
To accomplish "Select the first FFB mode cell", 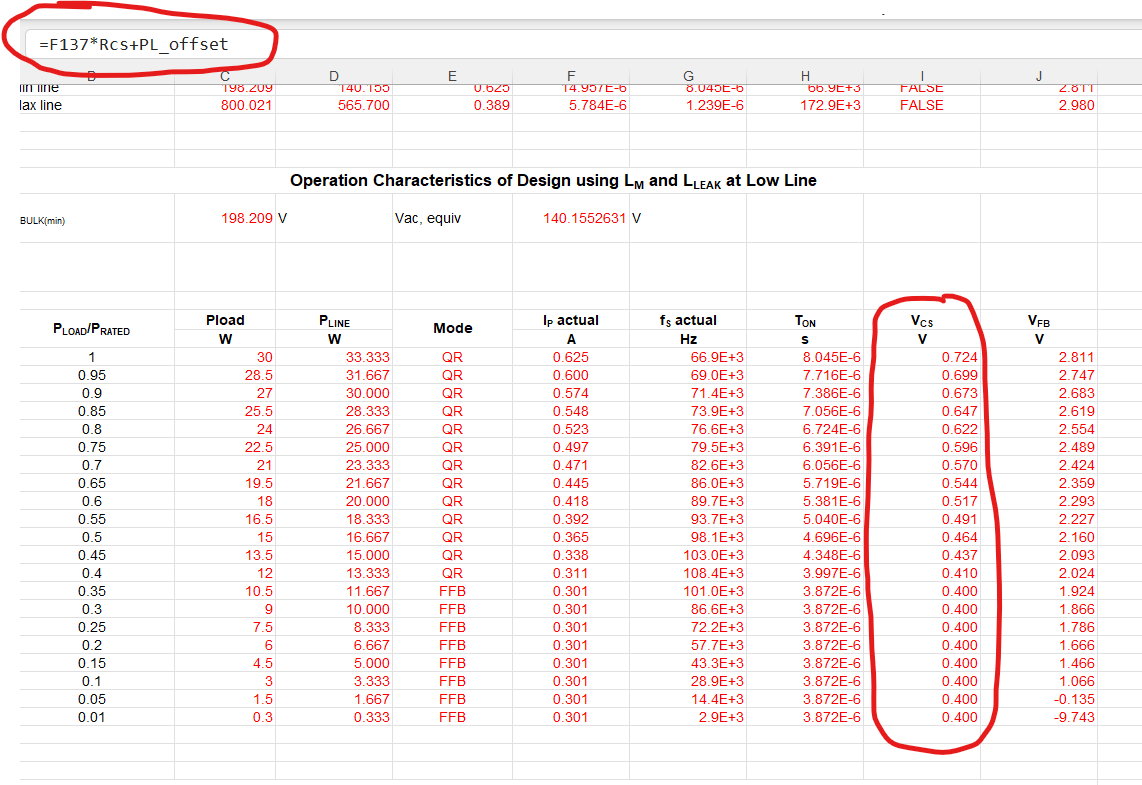I will click(452, 591).
